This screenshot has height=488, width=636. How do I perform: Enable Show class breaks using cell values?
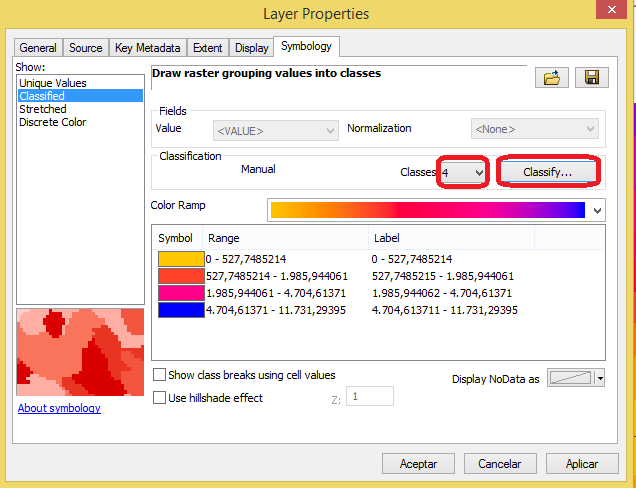click(160, 375)
